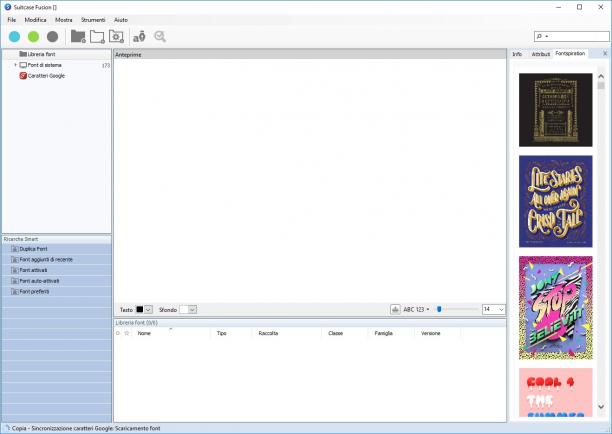The width and height of the screenshot is (612, 434).
Task: Sort by the Famiglia column header
Action: coord(391,333)
